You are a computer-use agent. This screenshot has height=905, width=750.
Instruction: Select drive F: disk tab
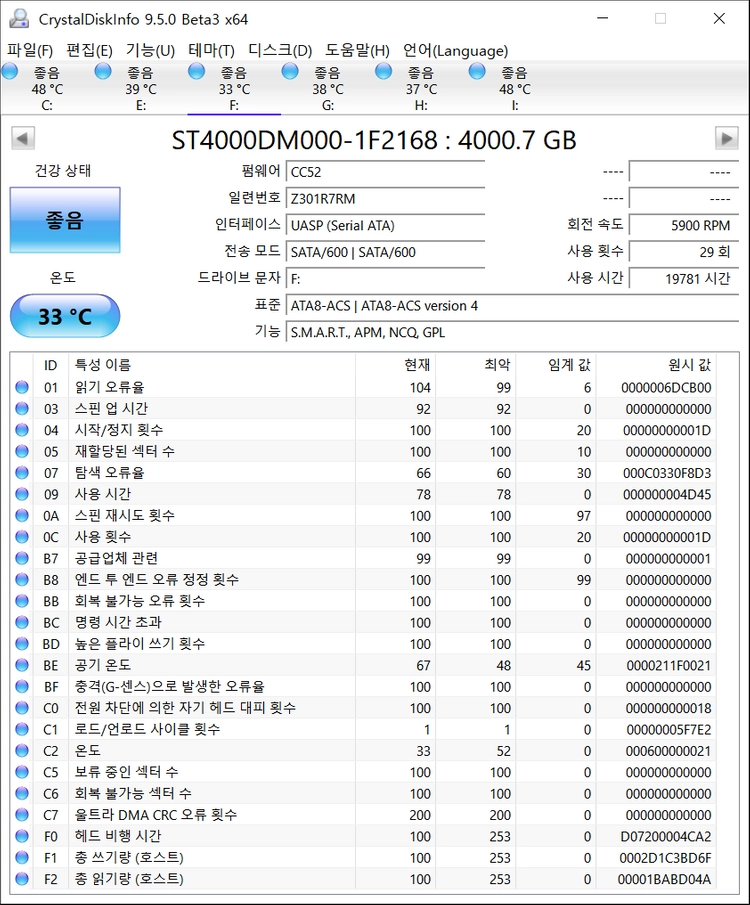(x=234, y=88)
